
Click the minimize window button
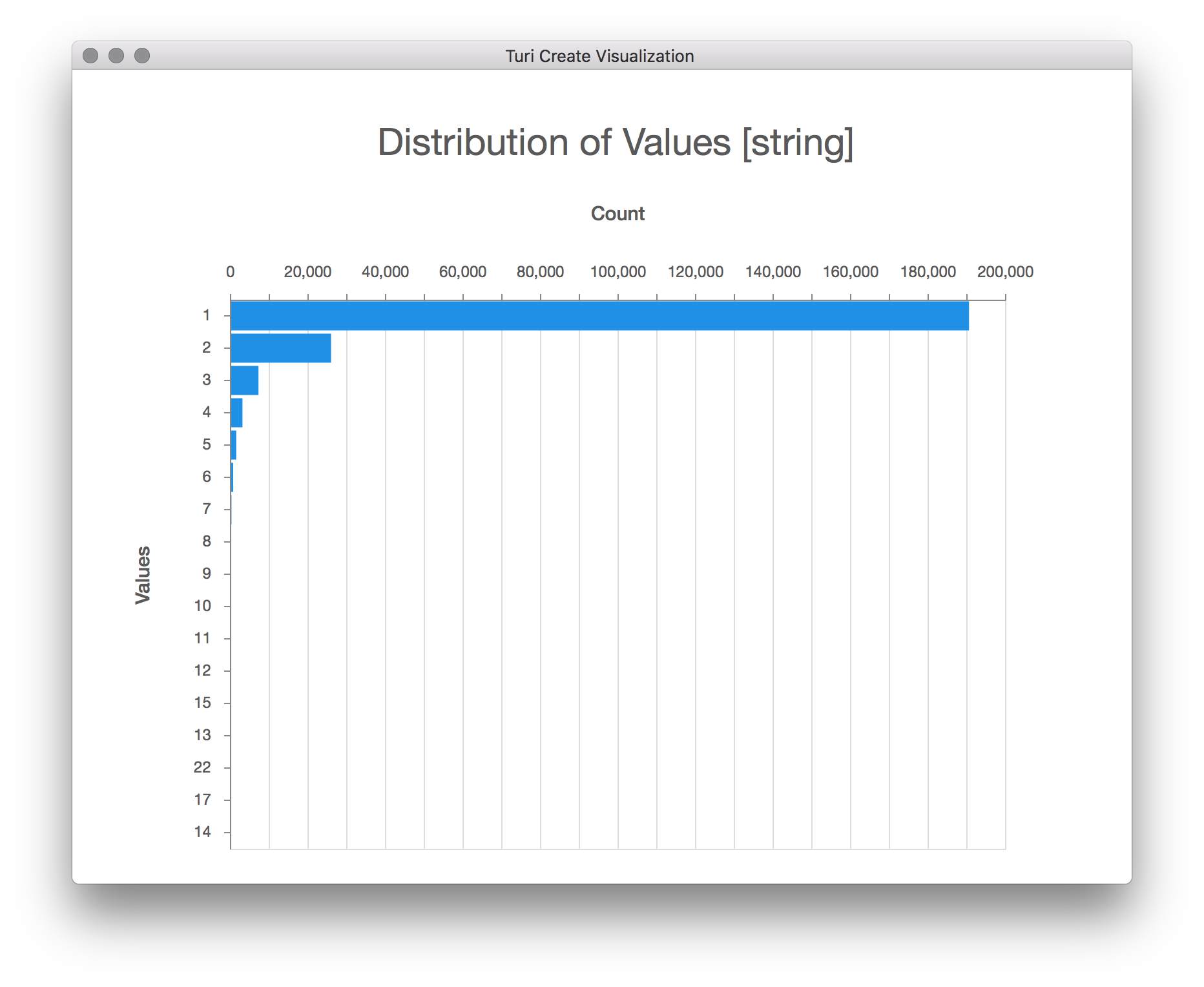116,56
